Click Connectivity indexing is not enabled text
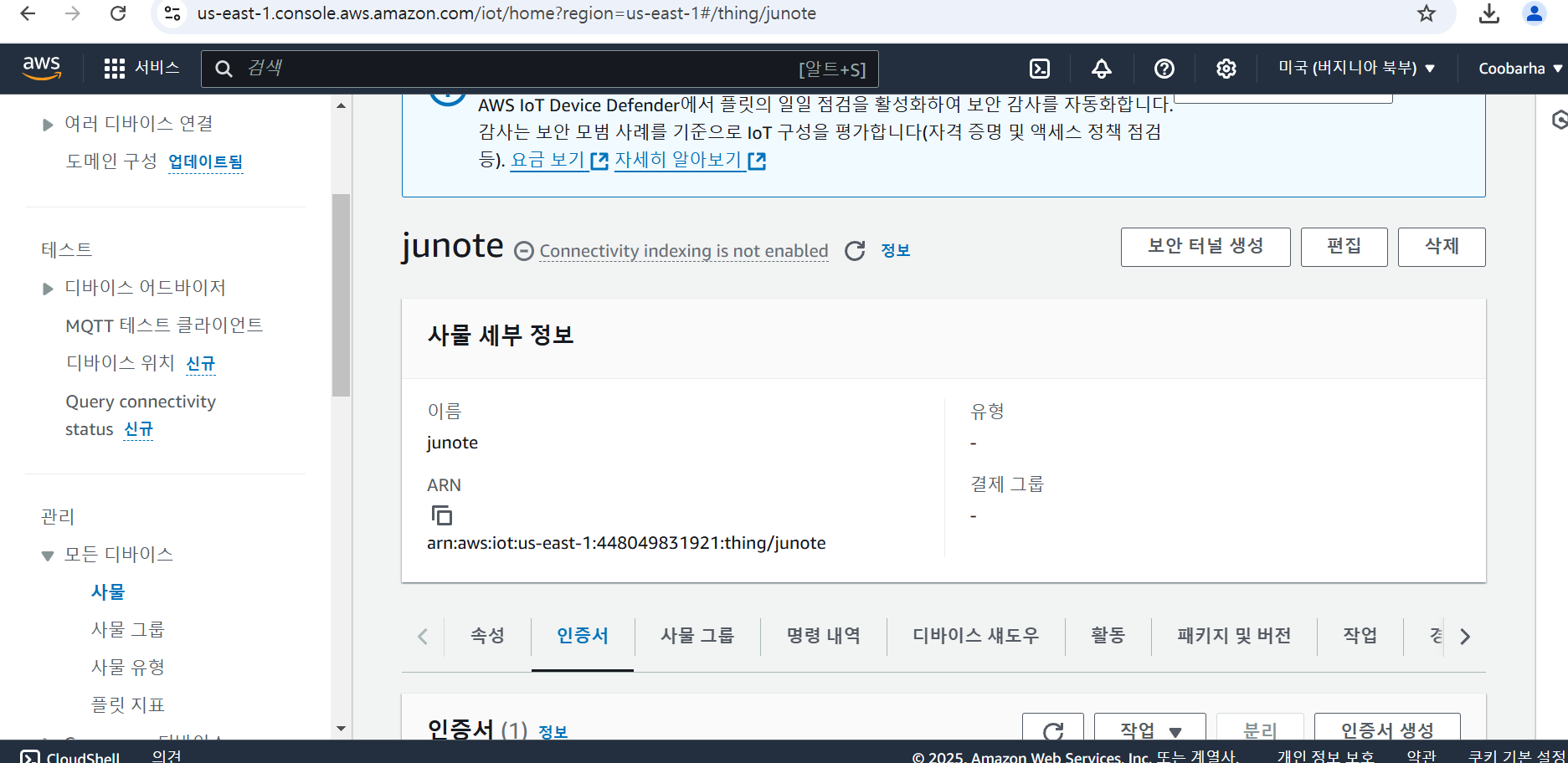Image resolution: width=1568 pixels, height=763 pixels. coord(683,251)
